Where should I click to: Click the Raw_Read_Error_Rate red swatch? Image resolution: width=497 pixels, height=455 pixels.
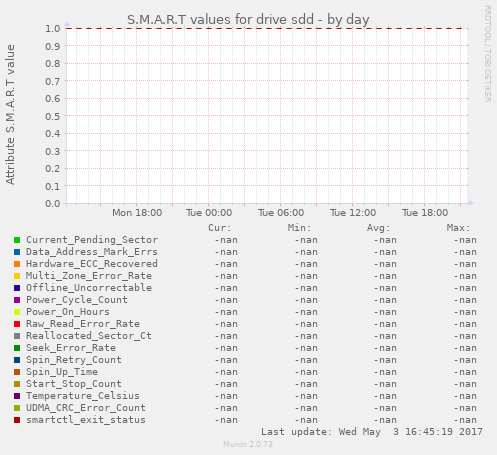click(17, 324)
